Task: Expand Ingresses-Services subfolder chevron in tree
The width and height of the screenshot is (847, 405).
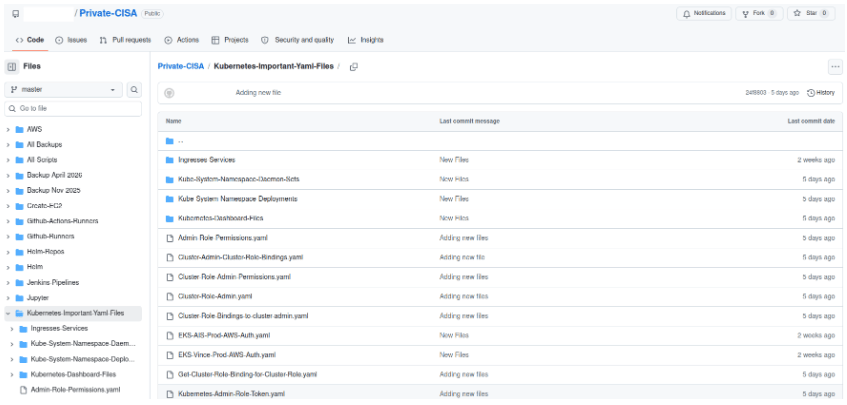Action: tap(12, 328)
